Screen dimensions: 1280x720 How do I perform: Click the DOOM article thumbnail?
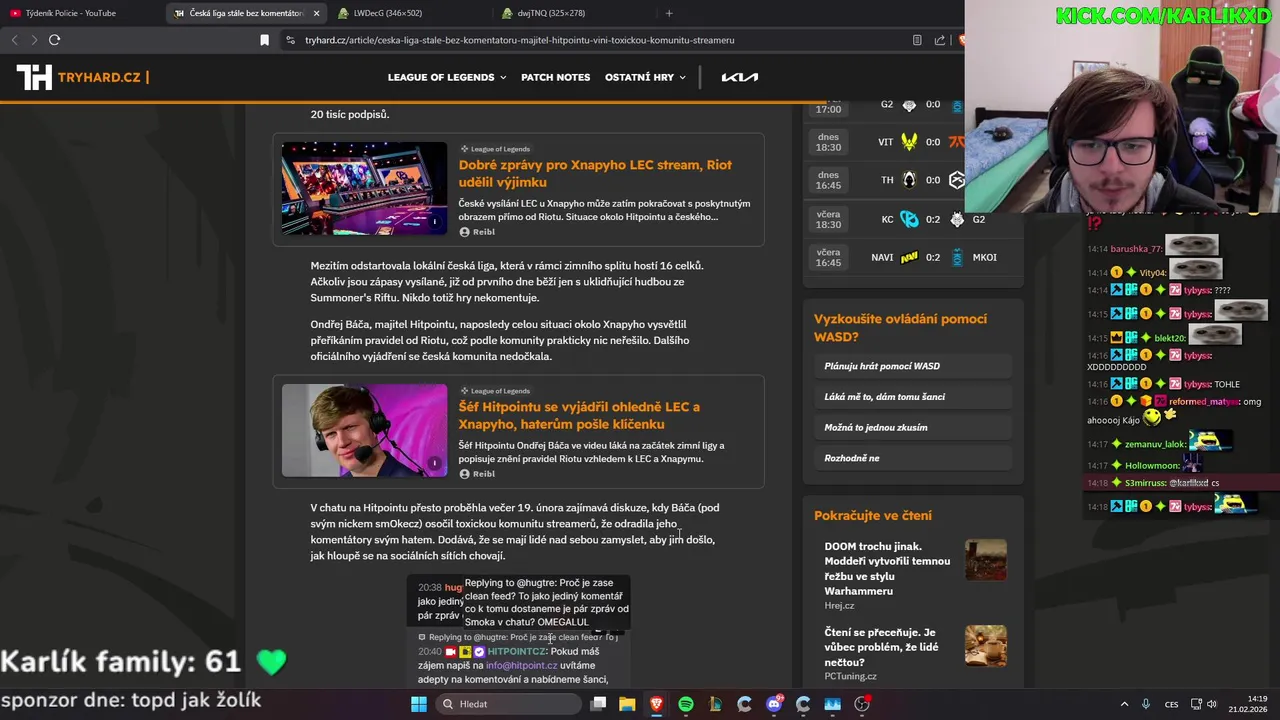pos(985,560)
